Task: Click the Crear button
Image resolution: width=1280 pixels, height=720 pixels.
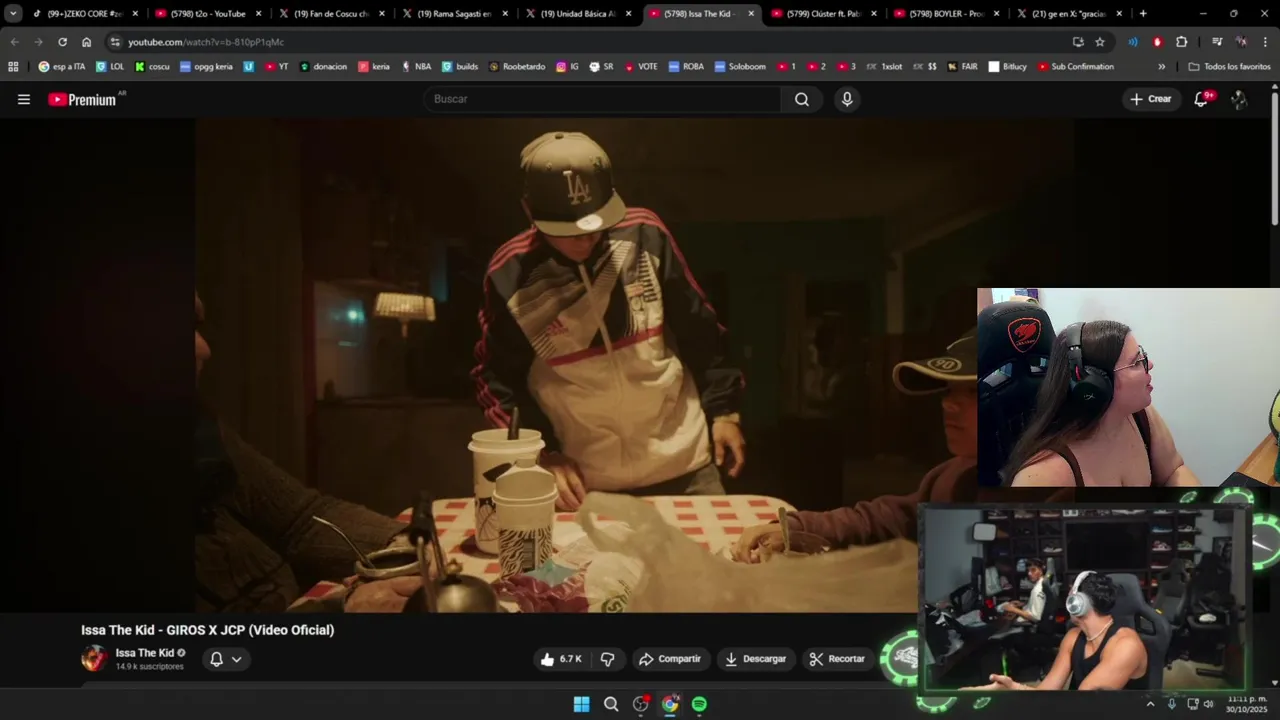Action: tap(1150, 99)
